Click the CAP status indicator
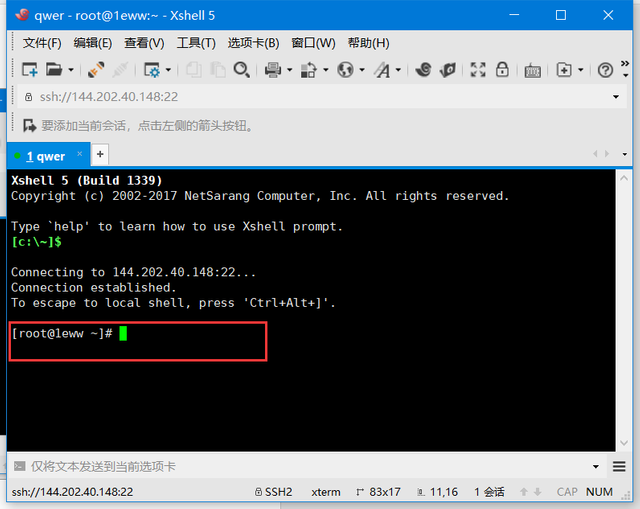This screenshot has height=509, width=640. point(567,492)
